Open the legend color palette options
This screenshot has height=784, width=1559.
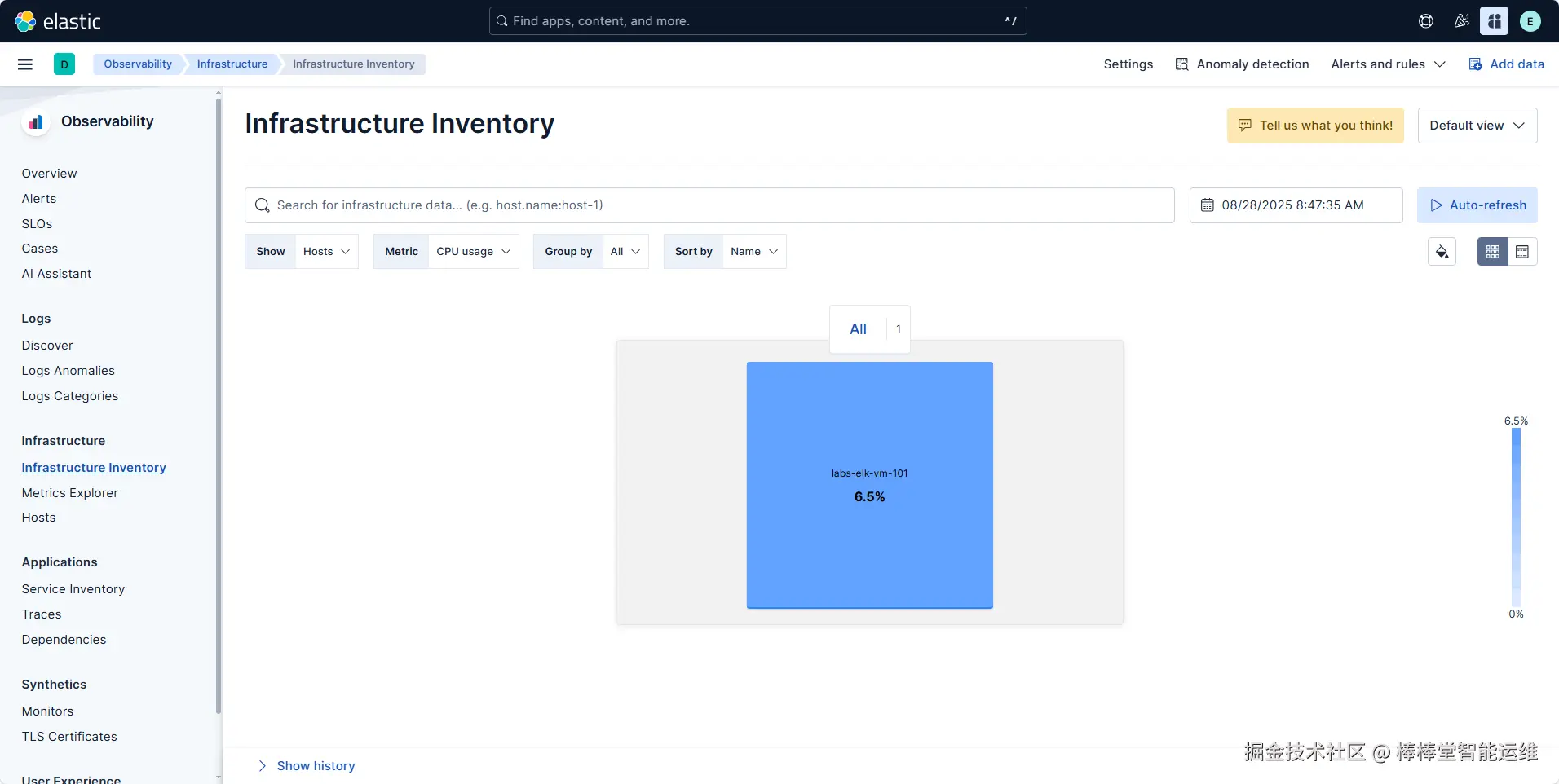click(x=1442, y=252)
